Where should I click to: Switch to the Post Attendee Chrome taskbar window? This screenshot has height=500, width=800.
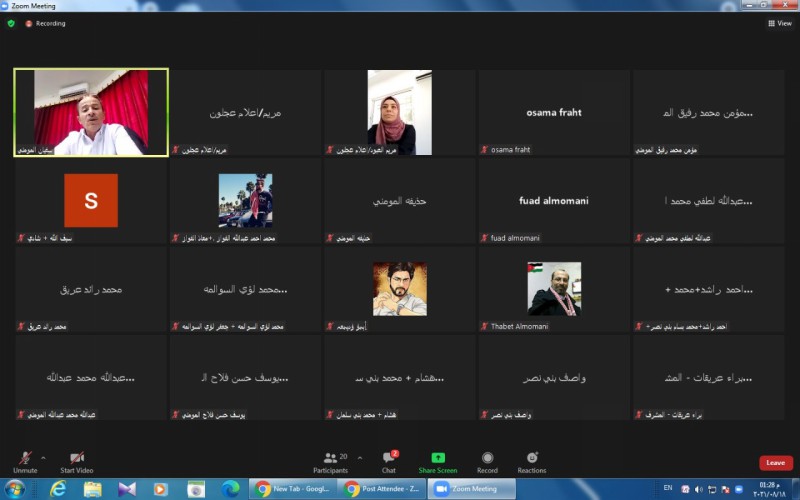click(380, 489)
